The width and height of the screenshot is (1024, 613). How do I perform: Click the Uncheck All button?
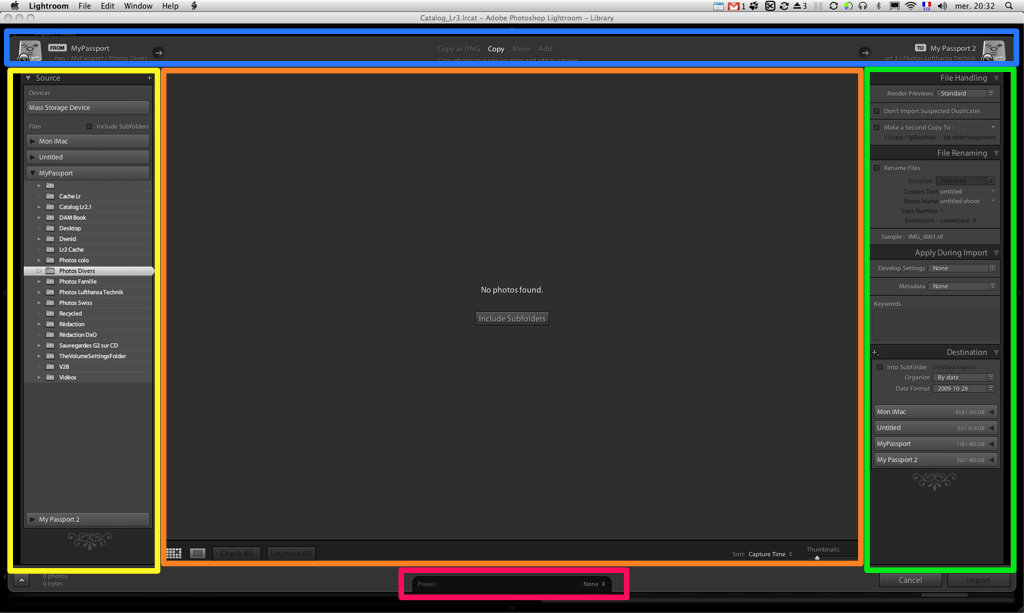tap(291, 554)
